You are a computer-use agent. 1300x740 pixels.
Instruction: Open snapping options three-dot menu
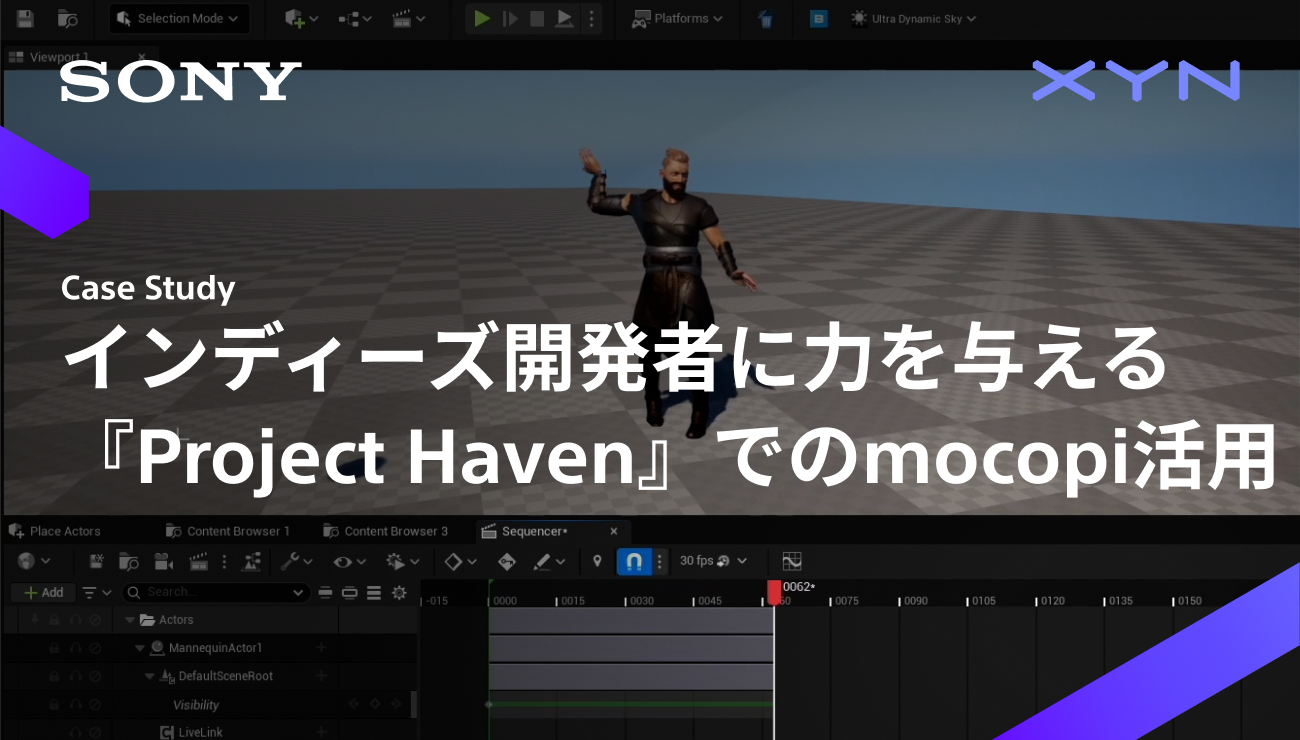659,562
